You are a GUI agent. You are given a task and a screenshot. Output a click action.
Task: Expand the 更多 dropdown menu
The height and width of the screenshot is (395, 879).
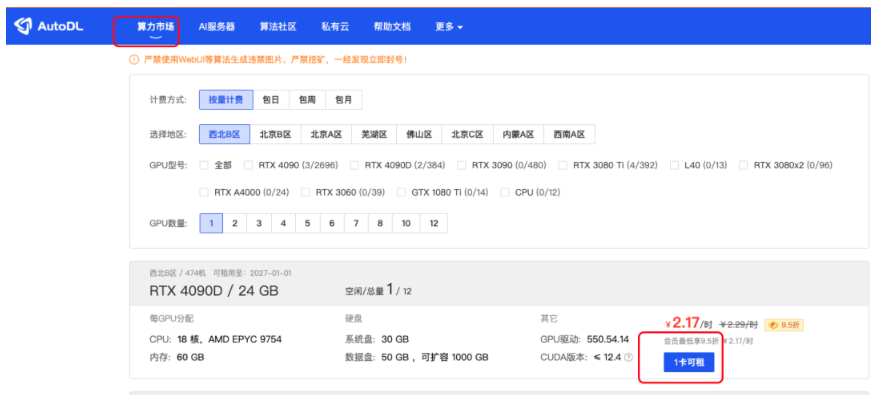point(449,26)
